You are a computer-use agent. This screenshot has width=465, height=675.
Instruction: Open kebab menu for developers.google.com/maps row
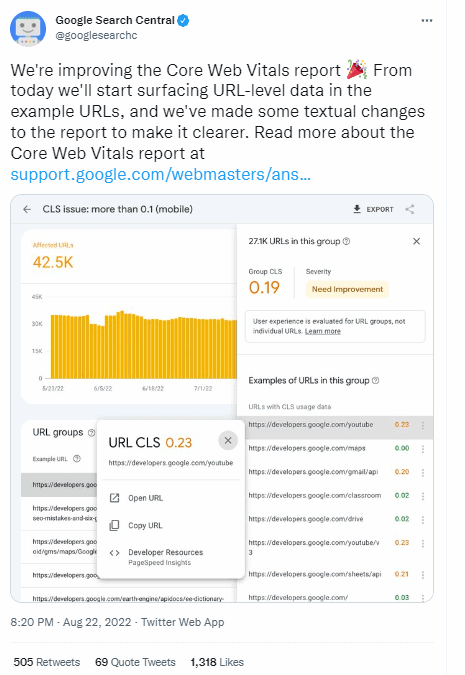point(423,449)
